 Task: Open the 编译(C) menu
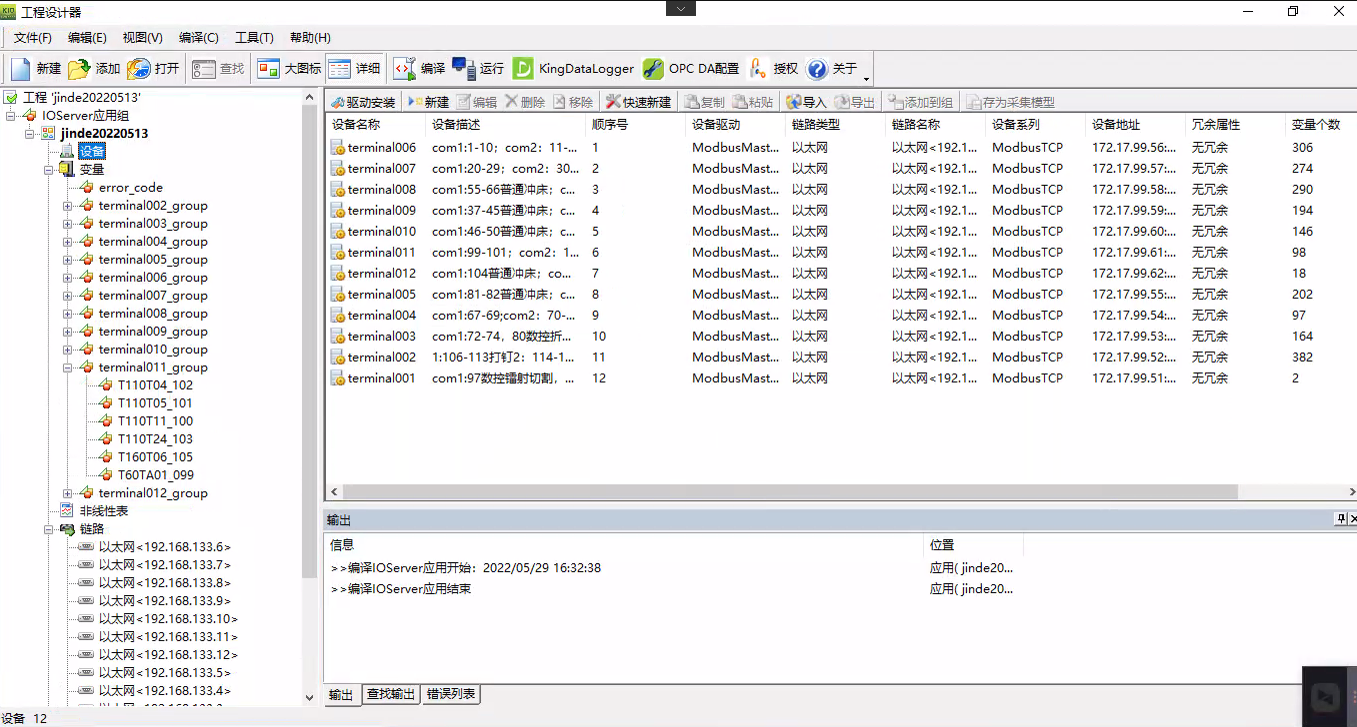pyautogui.click(x=198, y=37)
